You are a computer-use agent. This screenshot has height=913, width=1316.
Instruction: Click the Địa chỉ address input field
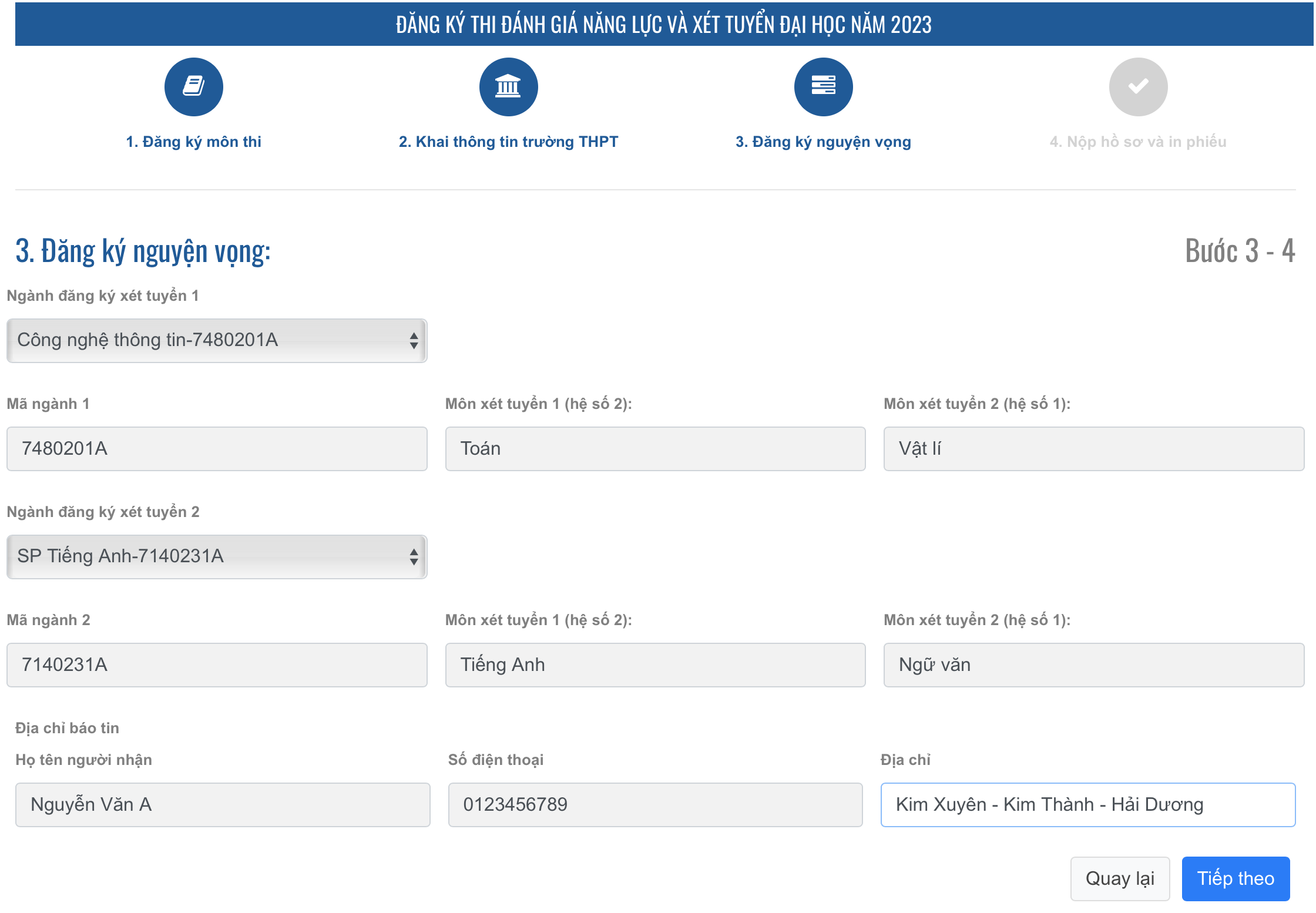coord(1087,804)
